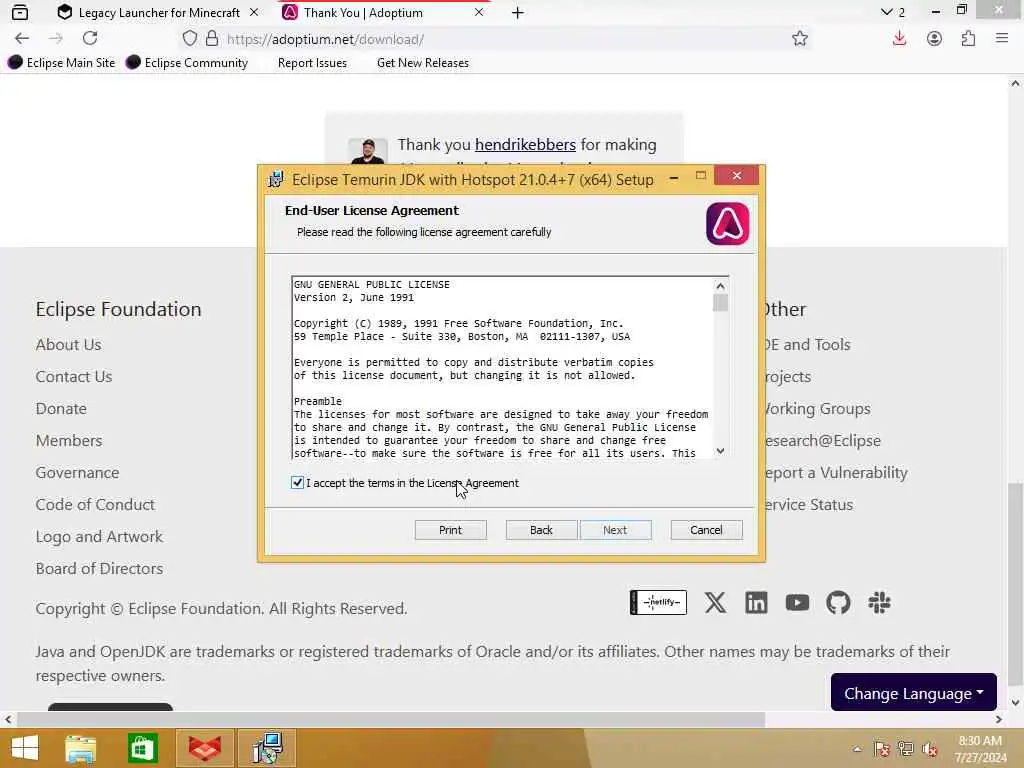Open the extensions puzzle icon
This screenshot has width=1024, height=768.
(x=968, y=39)
